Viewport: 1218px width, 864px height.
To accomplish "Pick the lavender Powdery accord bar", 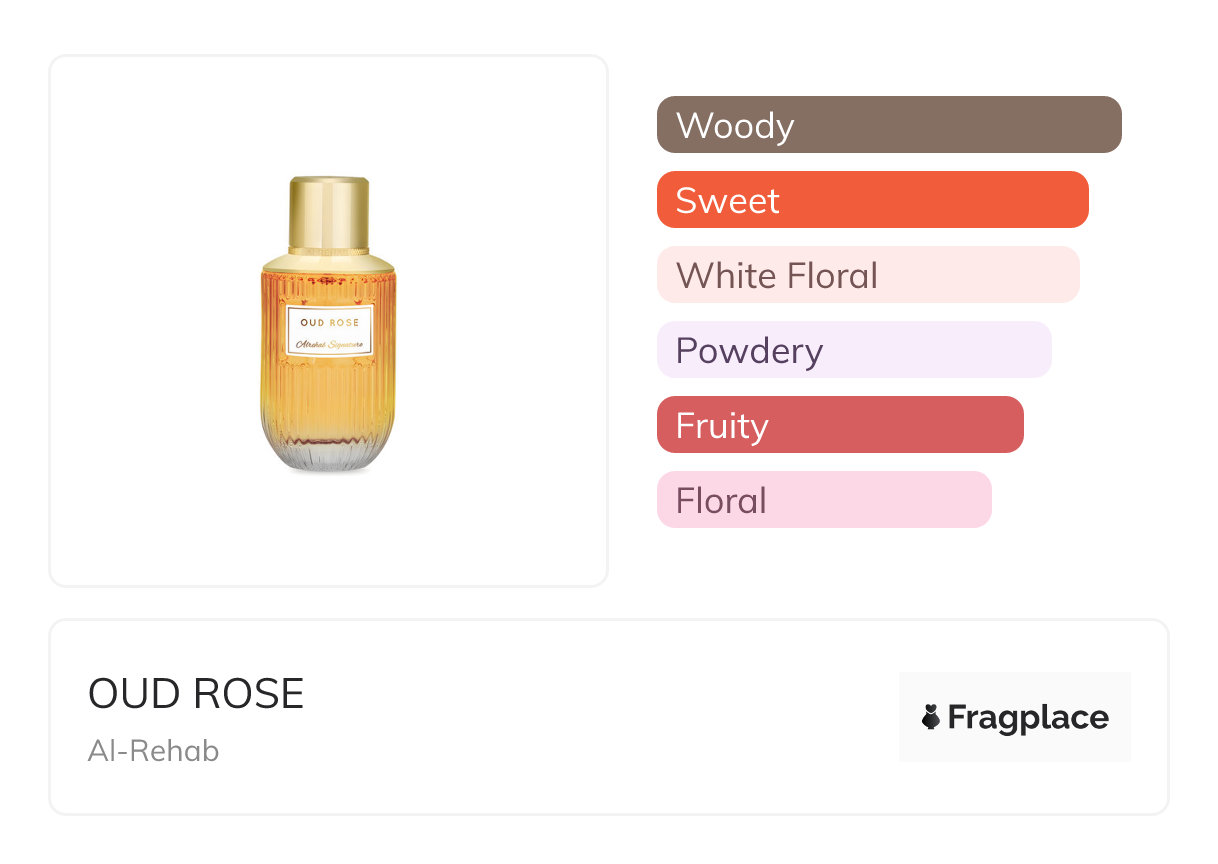I will [854, 350].
